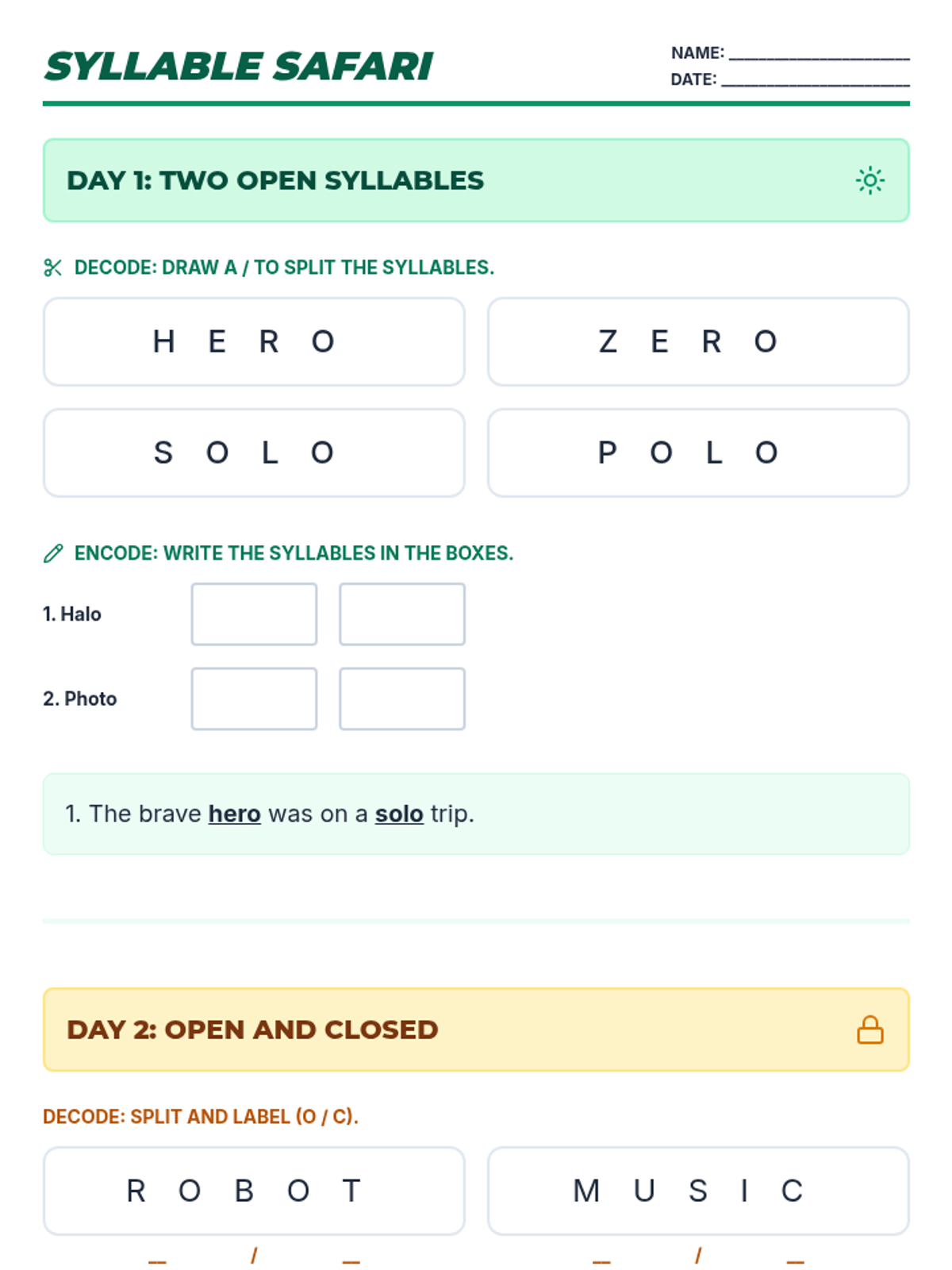
Task: Click the scissors icon beside Decode
Action: [x=53, y=268]
